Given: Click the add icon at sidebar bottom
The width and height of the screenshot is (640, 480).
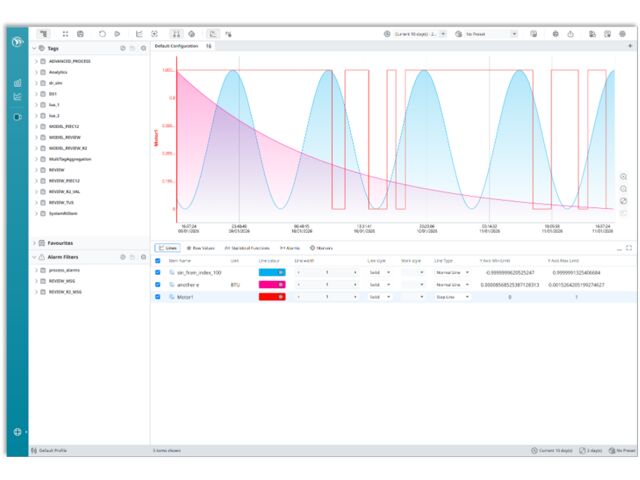Looking at the screenshot, I should click(17, 432).
